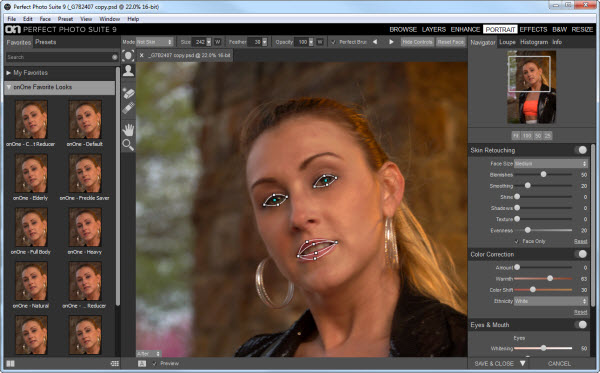Image resolution: width=600 pixels, height=373 pixels.
Task: Open the Preset menu
Action: (65, 19)
